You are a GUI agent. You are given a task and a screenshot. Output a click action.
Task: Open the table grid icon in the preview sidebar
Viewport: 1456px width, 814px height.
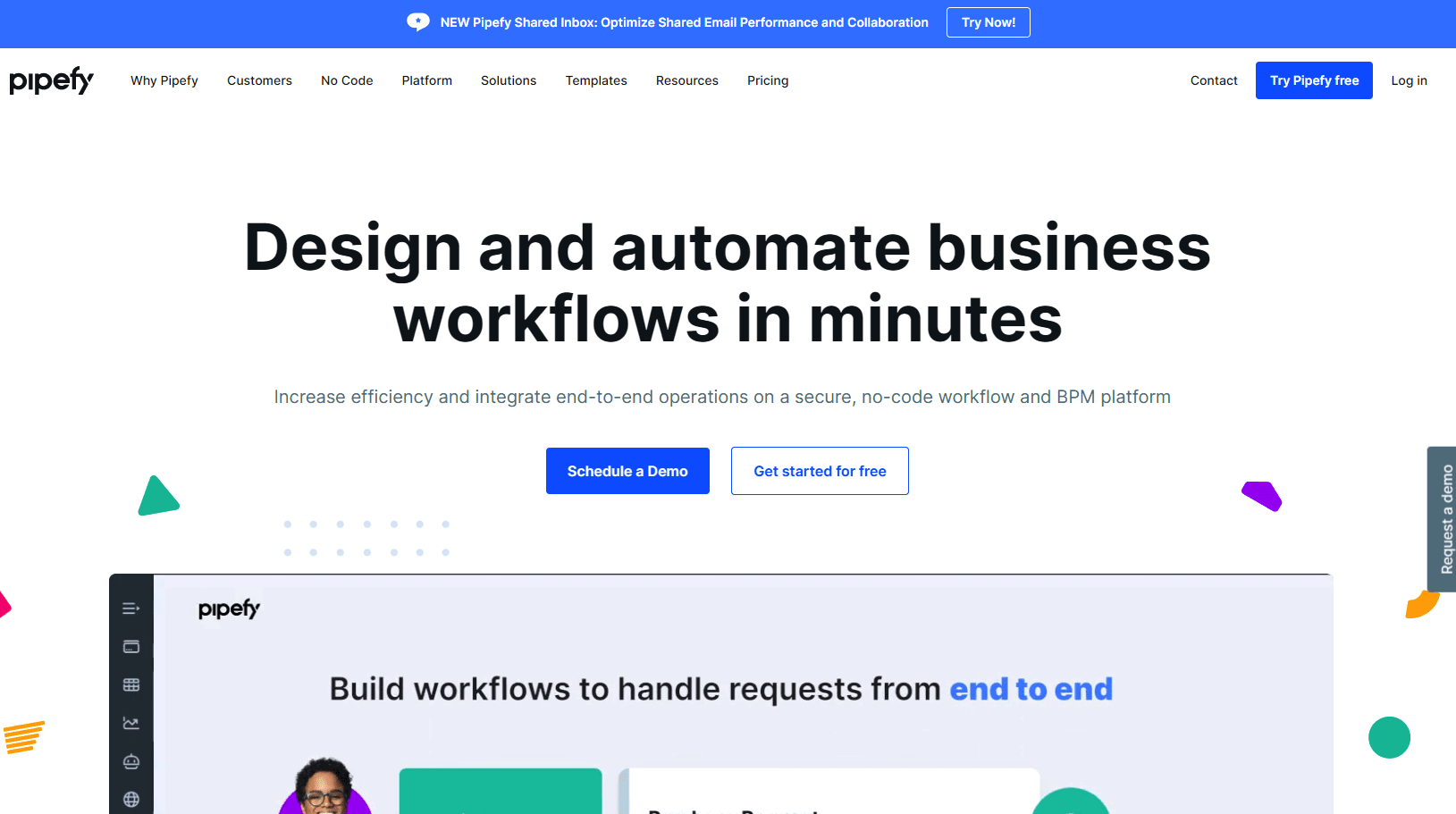(131, 685)
